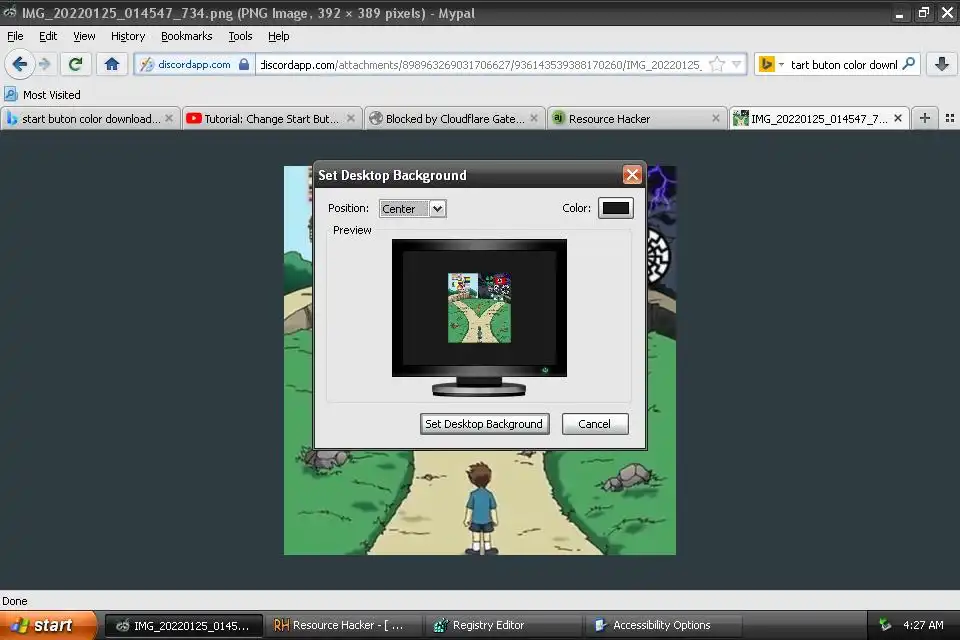
Task: Switch to Accessibility Options taskbar window
Action: [663, 625]
